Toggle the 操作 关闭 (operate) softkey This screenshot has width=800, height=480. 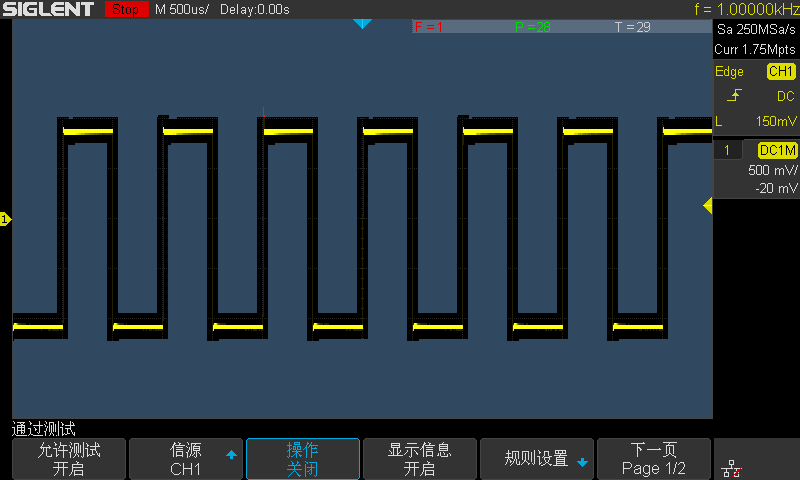(303, 459)
